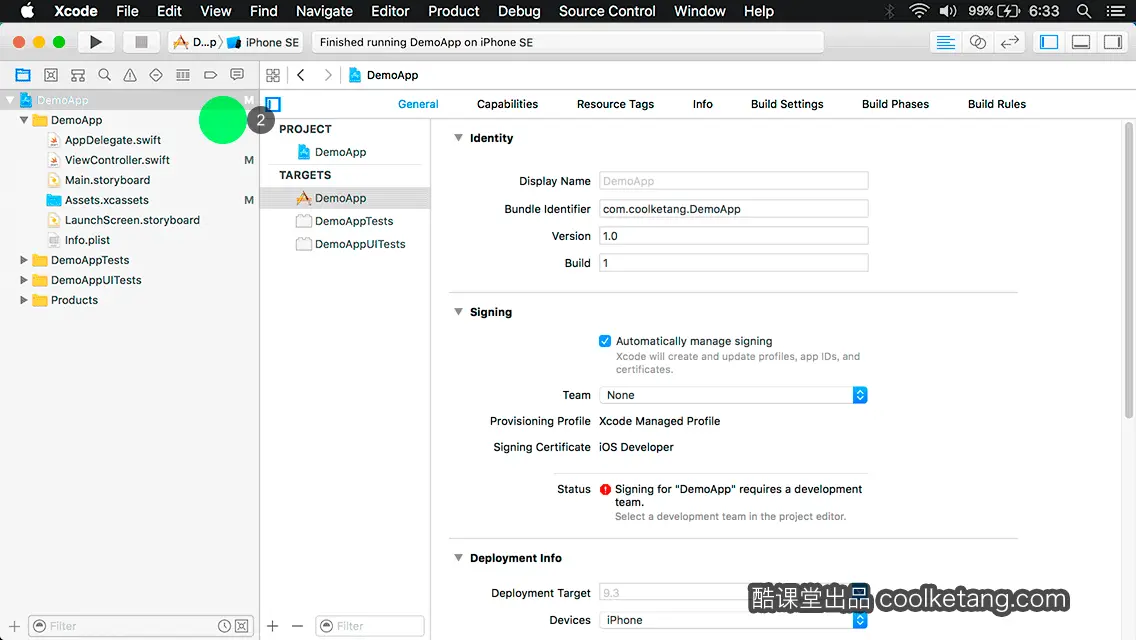Collapse the Deployment Info section
The height and width of the screenshot is (640, 1136).
pos(459,557)
